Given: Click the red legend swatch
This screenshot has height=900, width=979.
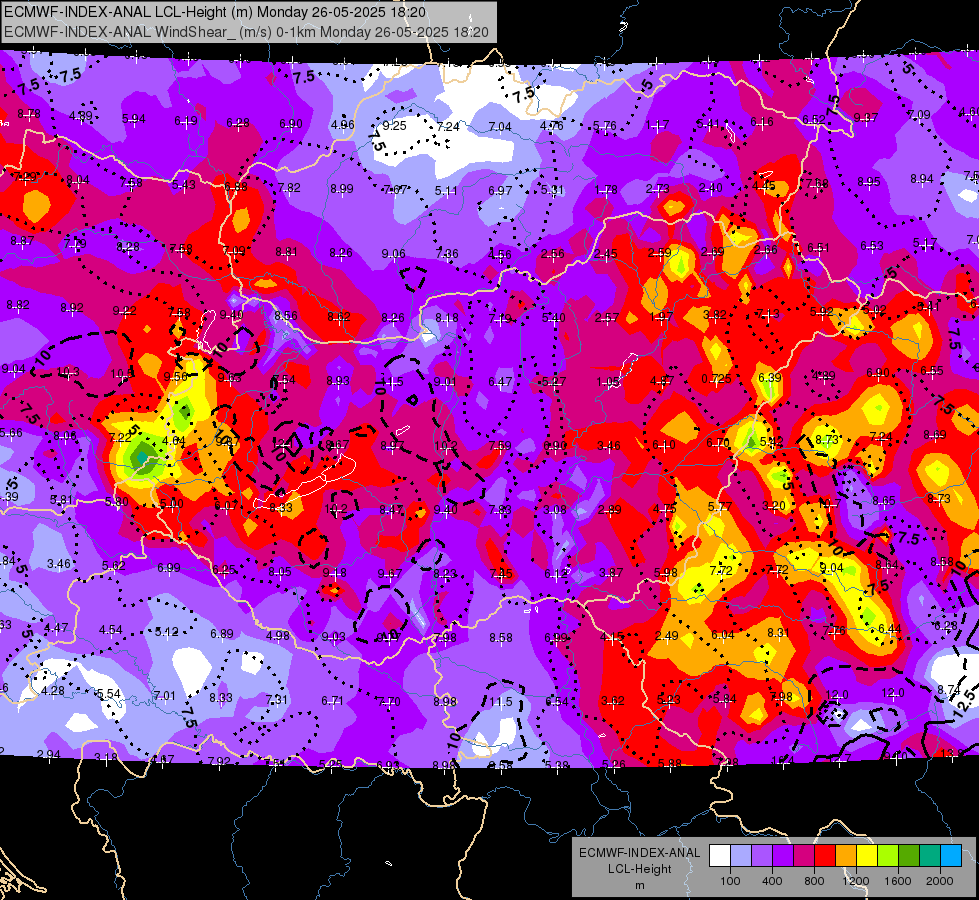Looking at the screenshot, I should pyautogui.click(x=825, y=856).
